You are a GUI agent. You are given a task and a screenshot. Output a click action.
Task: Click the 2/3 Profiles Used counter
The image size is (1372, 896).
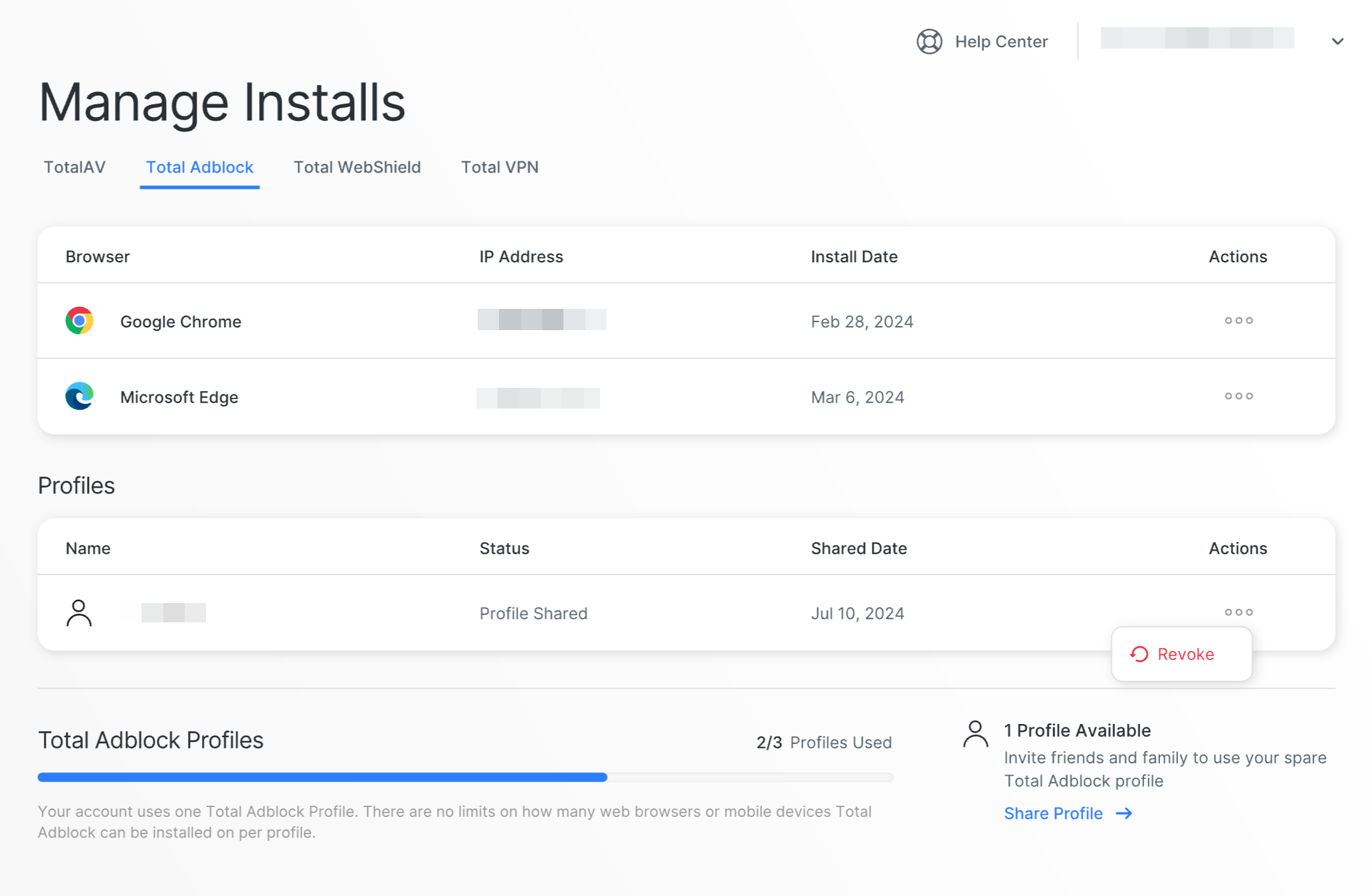coord(824,742)
